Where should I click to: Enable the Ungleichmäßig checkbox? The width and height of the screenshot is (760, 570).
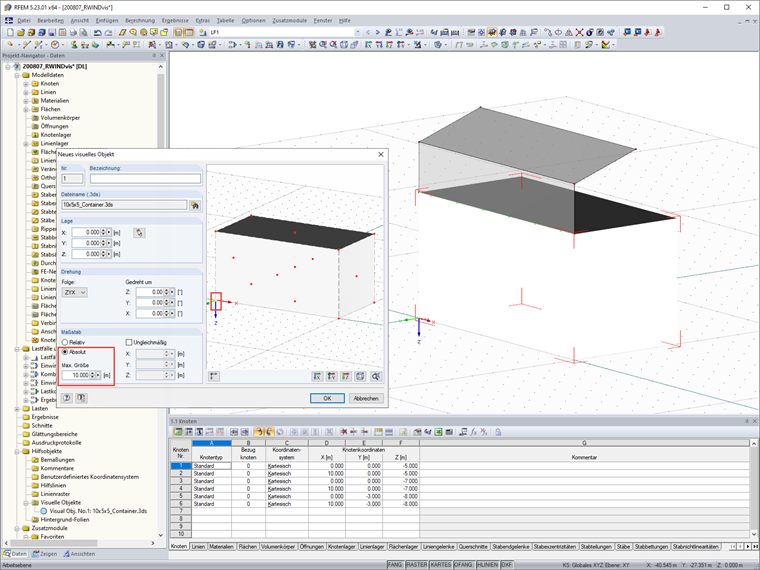coord(128,342)
